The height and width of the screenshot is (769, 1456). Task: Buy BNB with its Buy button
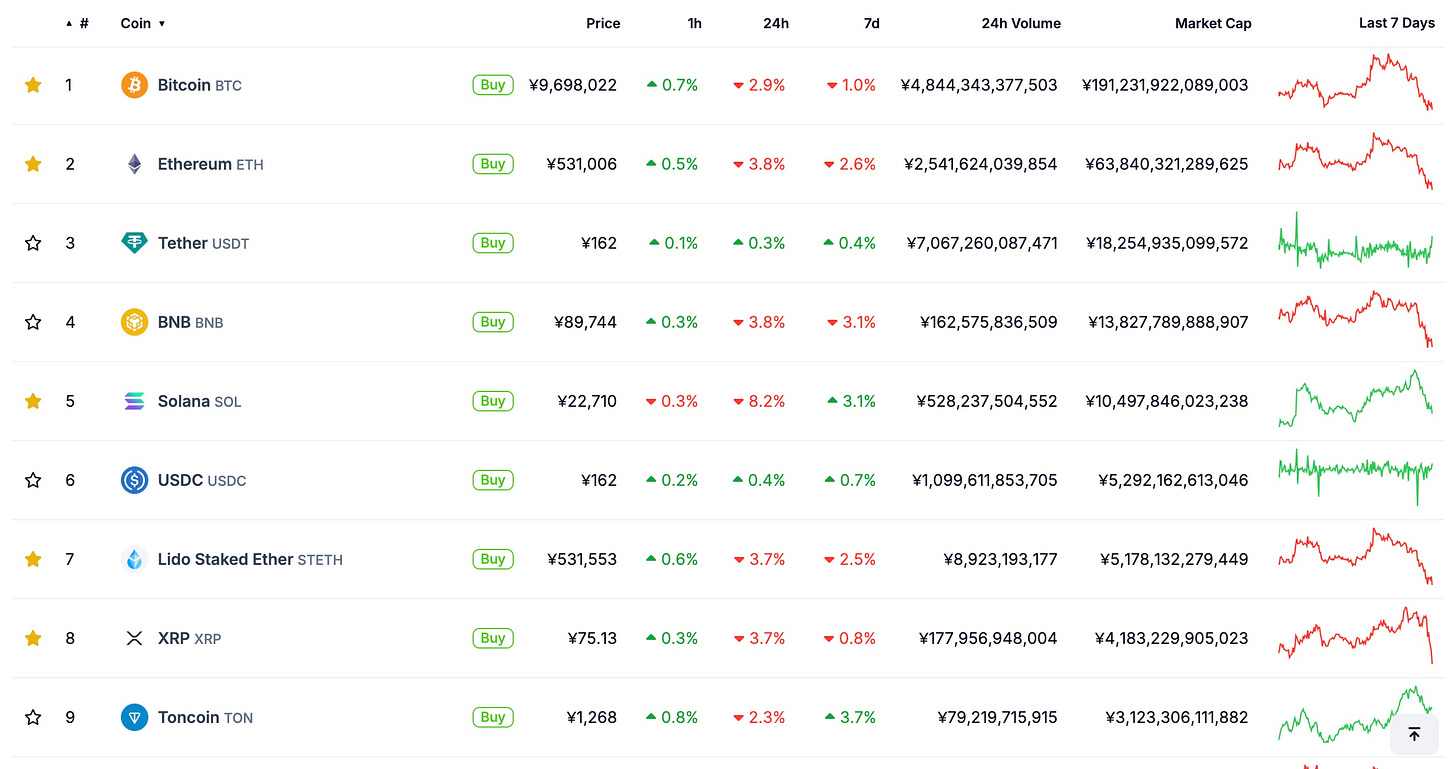click(x=493, y=322)
